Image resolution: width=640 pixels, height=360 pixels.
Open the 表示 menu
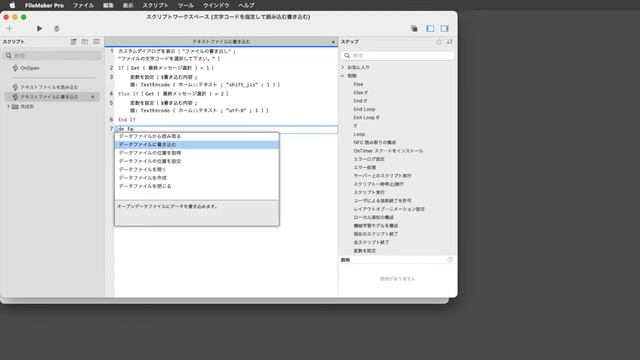128,5
